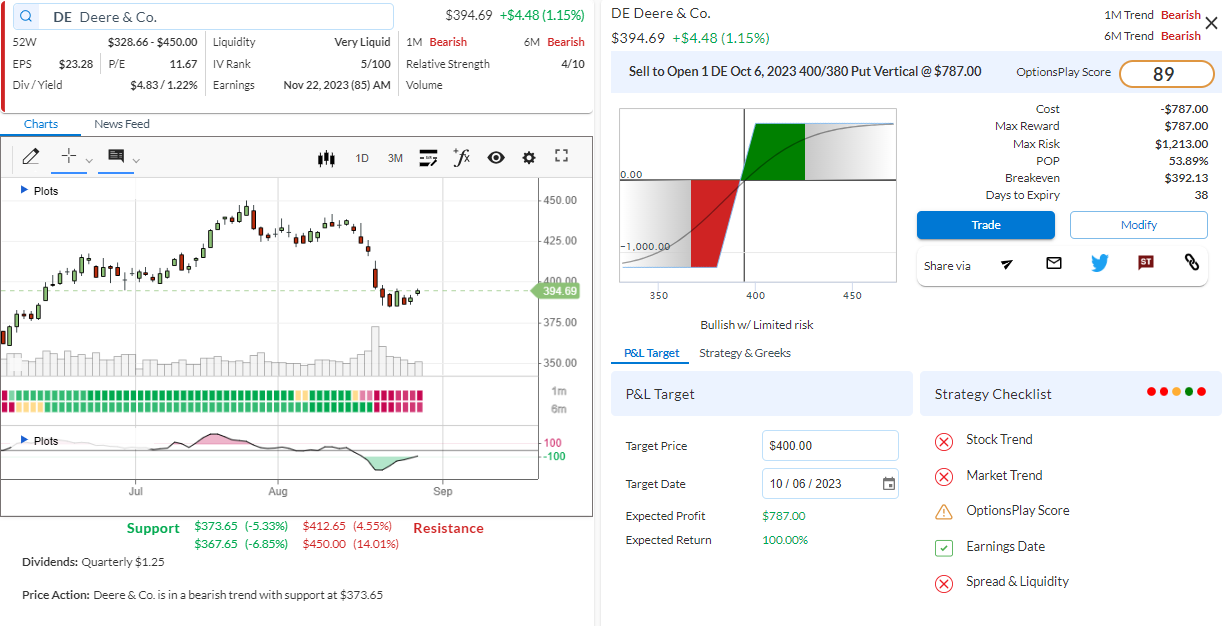
Task: Select the crosshair cursor tool
Action: coord(68,156)
